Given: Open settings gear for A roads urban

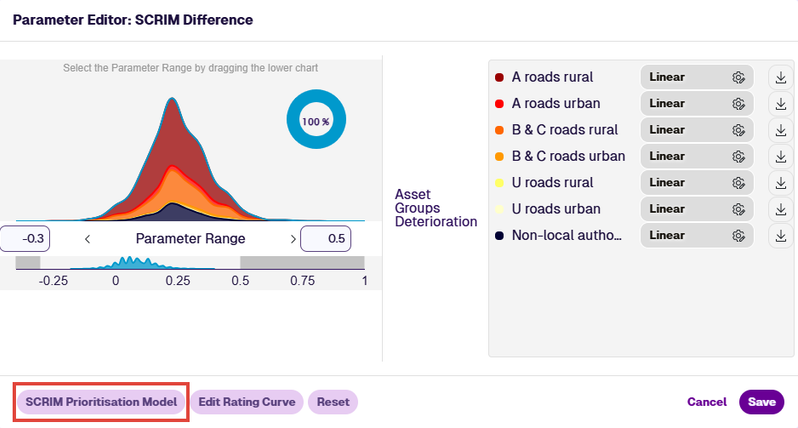Looking at the screenshot, I should (x=738, y=104).
